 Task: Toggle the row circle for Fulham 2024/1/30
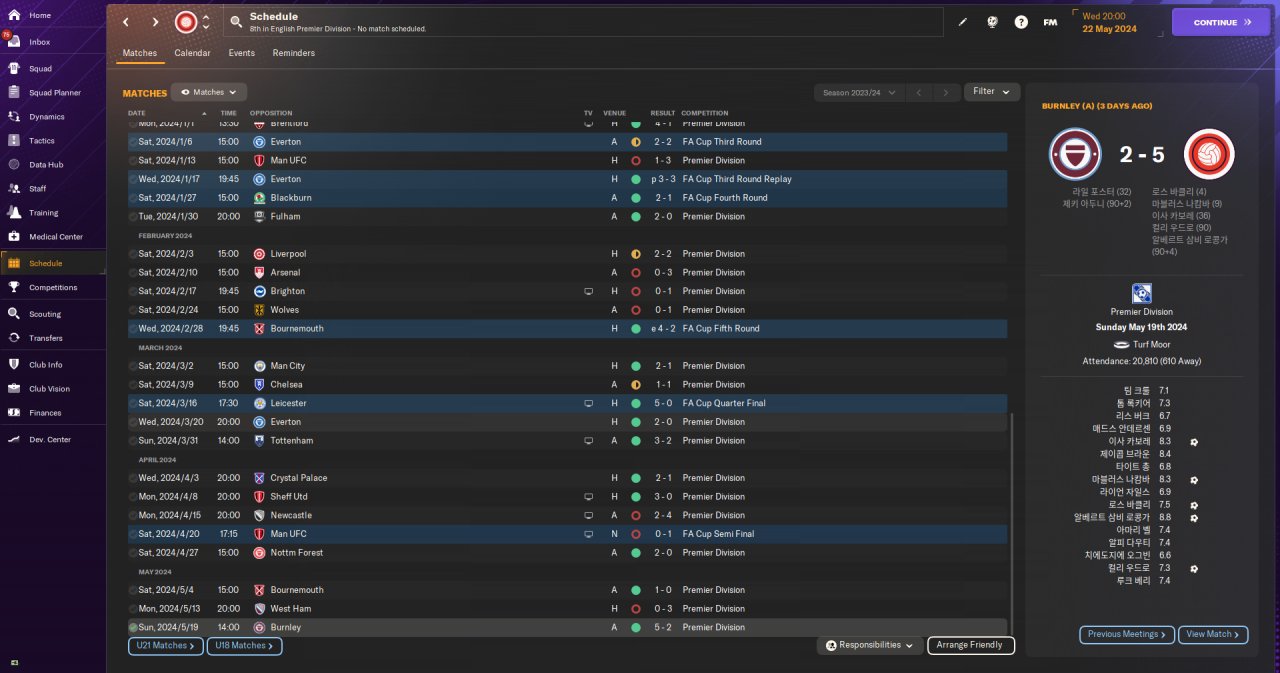(x=133, y=217)
